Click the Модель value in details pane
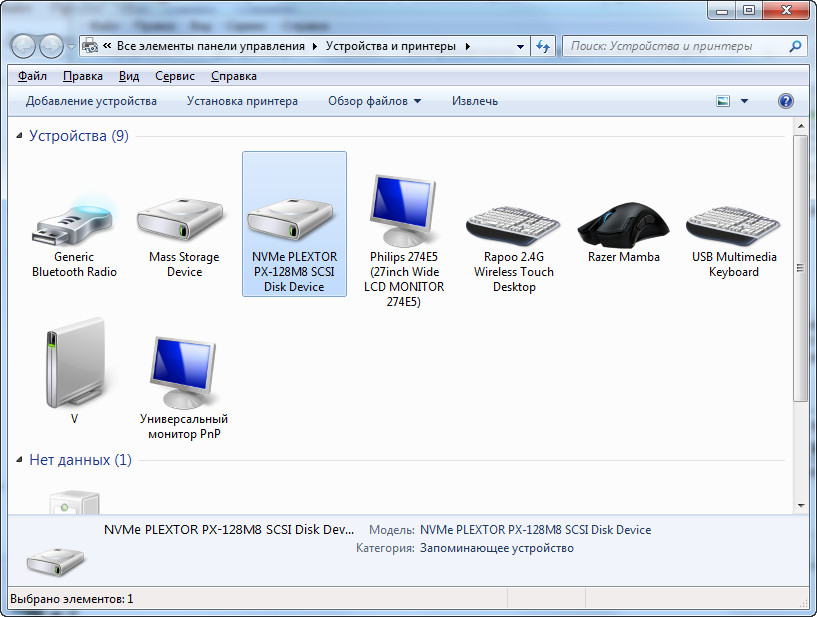The width and height of the screenshot is (817, 617). 536,530
